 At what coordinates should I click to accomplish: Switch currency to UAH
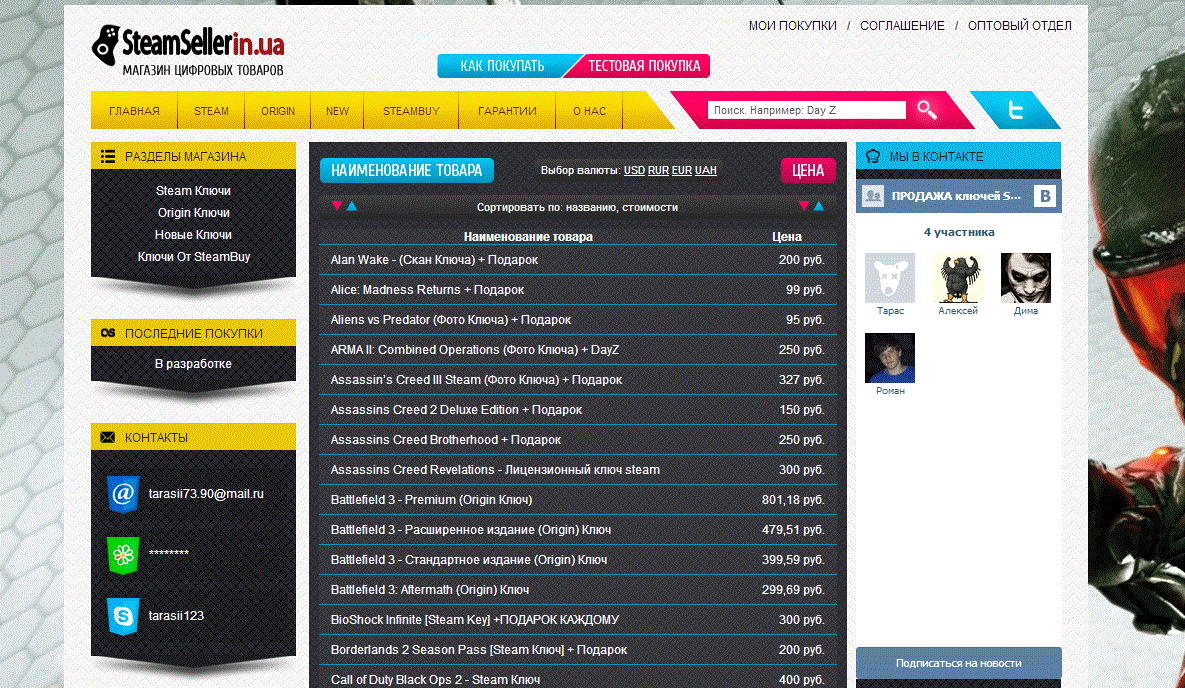point(706,171)
